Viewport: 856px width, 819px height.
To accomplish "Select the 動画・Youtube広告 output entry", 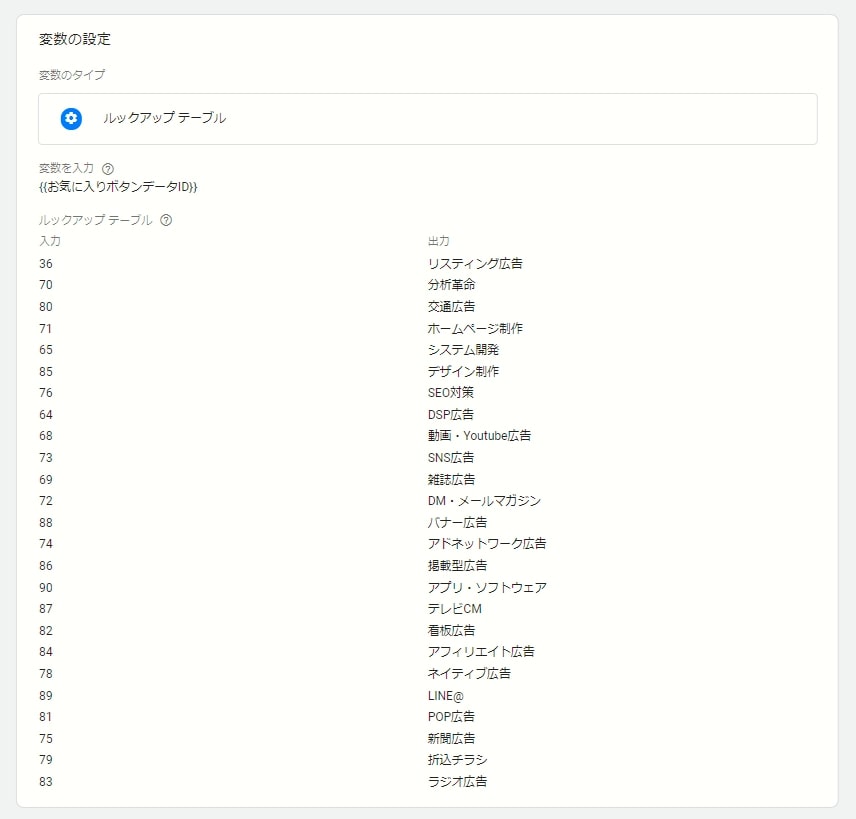I will 479,436.
